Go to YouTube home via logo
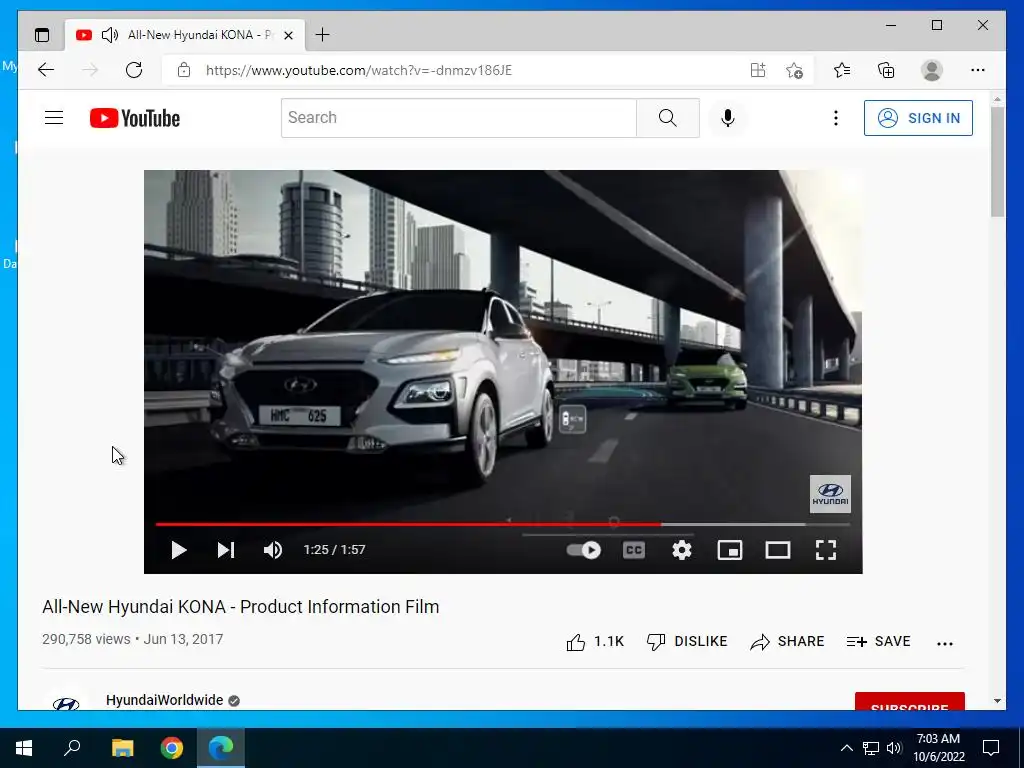The height and width of the screenshot is (768, 1024). click(x=135, y=118)
